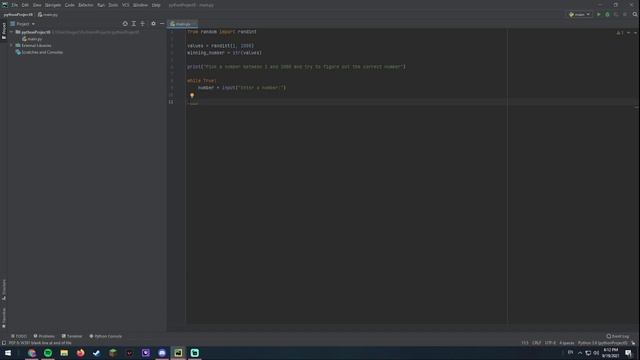
Task: Select the pythonProject root in tree
Action: (36, 32)
